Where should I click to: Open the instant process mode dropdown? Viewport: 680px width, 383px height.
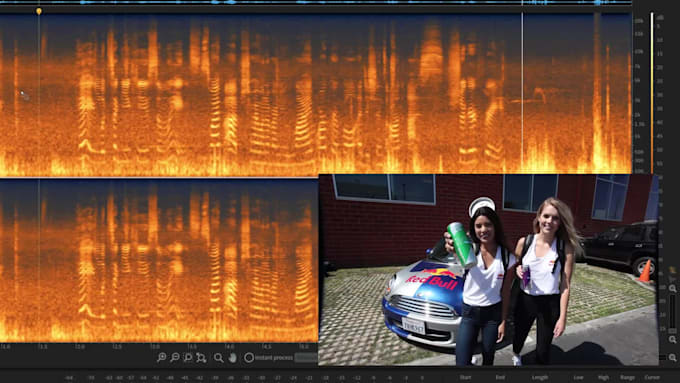click(306, 358)
